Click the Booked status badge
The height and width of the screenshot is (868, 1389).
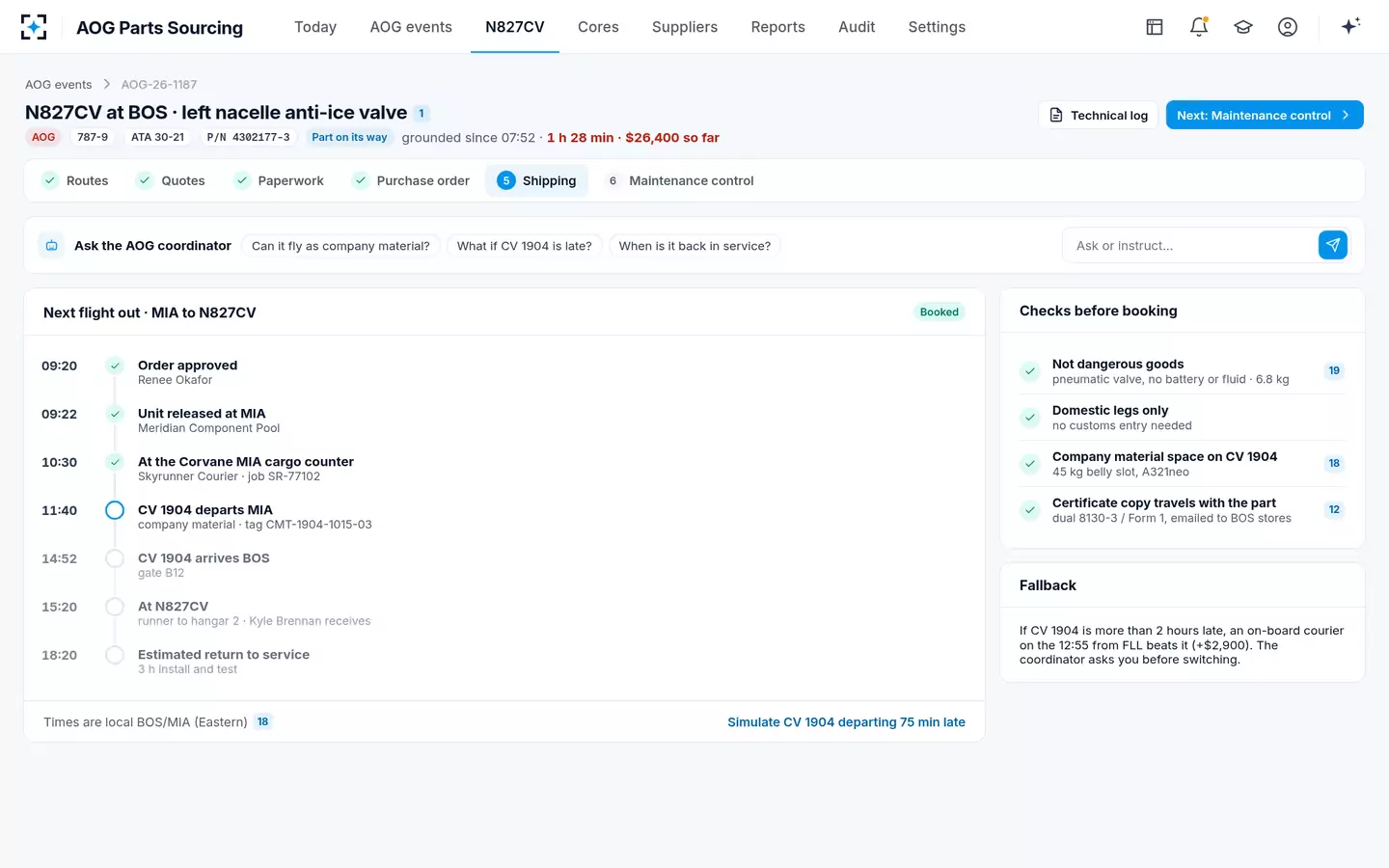[x=939, y=312]
